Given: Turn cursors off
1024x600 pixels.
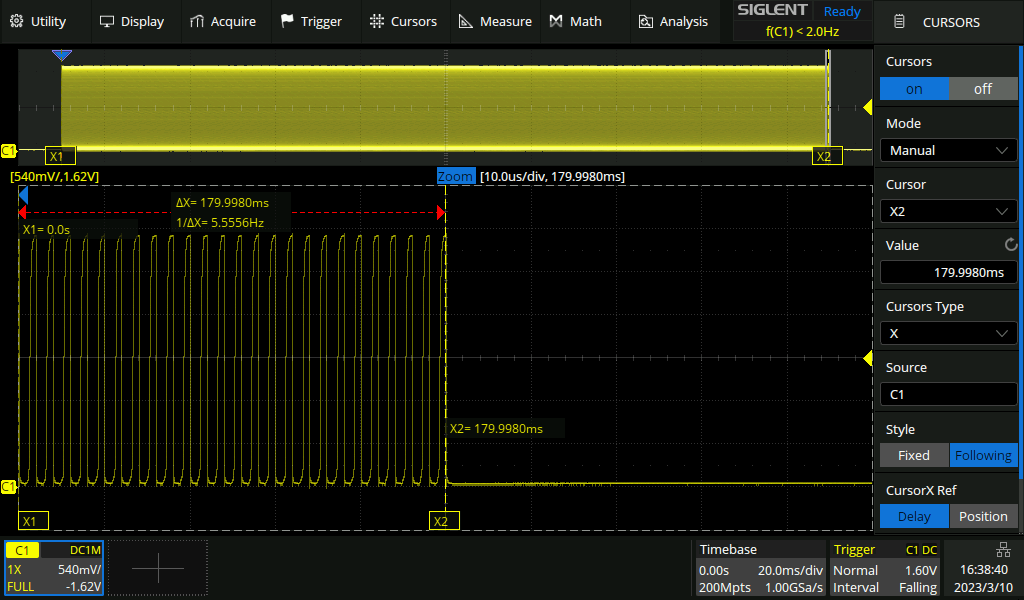Looking at the screenshot, I should (983, 89).
